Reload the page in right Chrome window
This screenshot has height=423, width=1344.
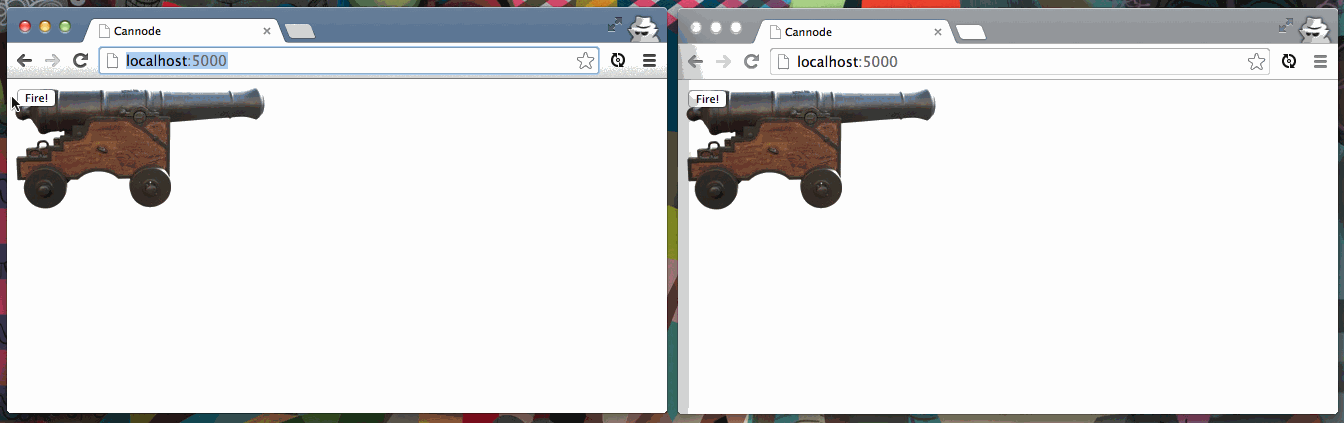[x=752, y=62]
